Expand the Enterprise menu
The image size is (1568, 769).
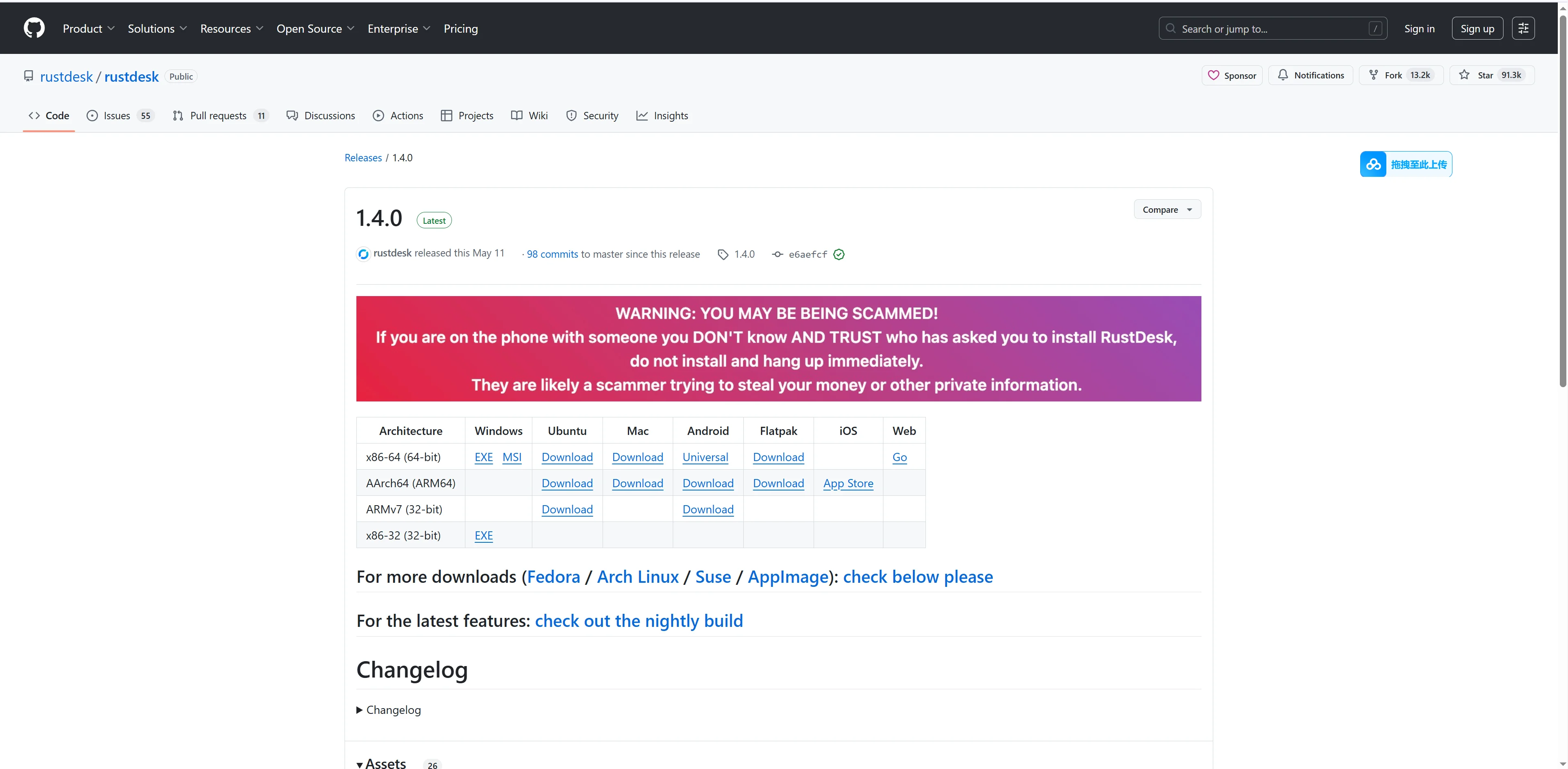coord(399,29)
